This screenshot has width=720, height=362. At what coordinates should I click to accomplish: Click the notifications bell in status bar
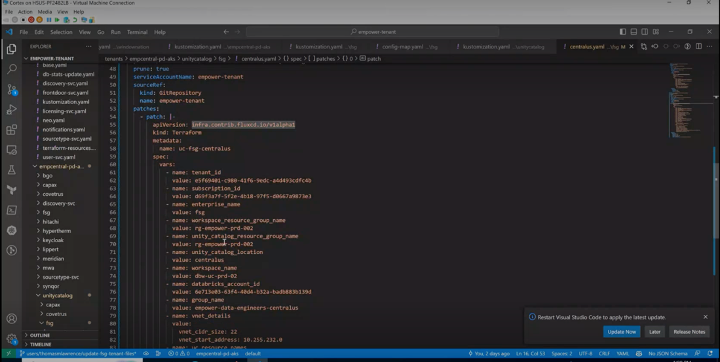click(710, 353)
